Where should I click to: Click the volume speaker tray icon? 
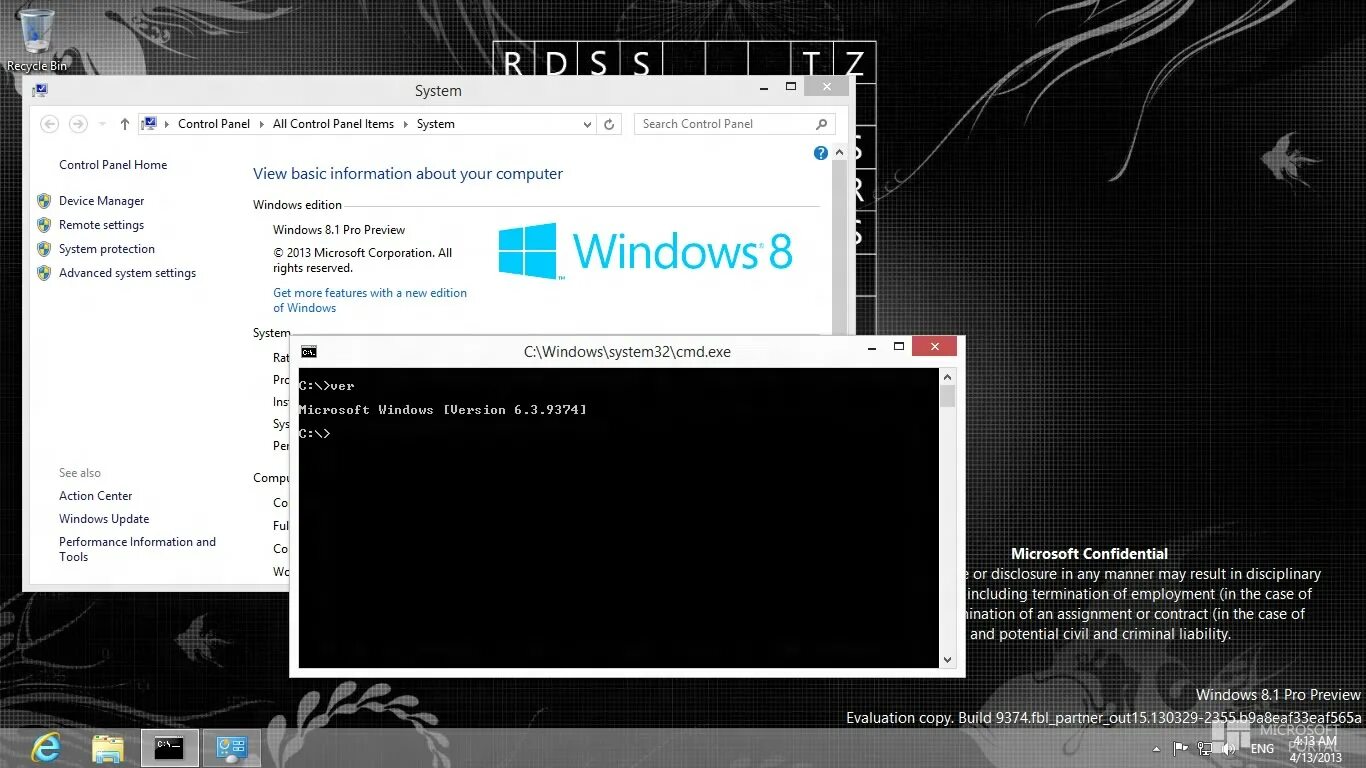[1229, 748]
